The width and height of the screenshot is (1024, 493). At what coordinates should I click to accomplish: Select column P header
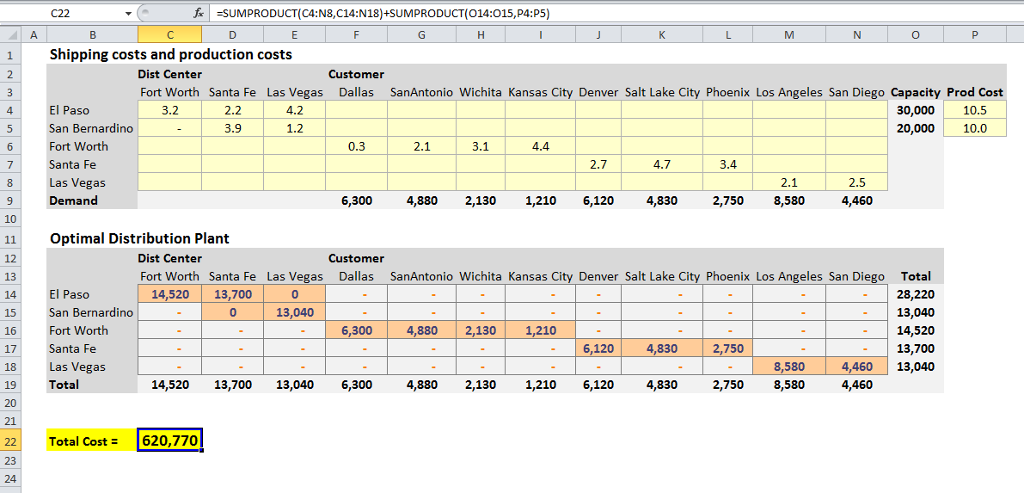(x=974, y=35)
